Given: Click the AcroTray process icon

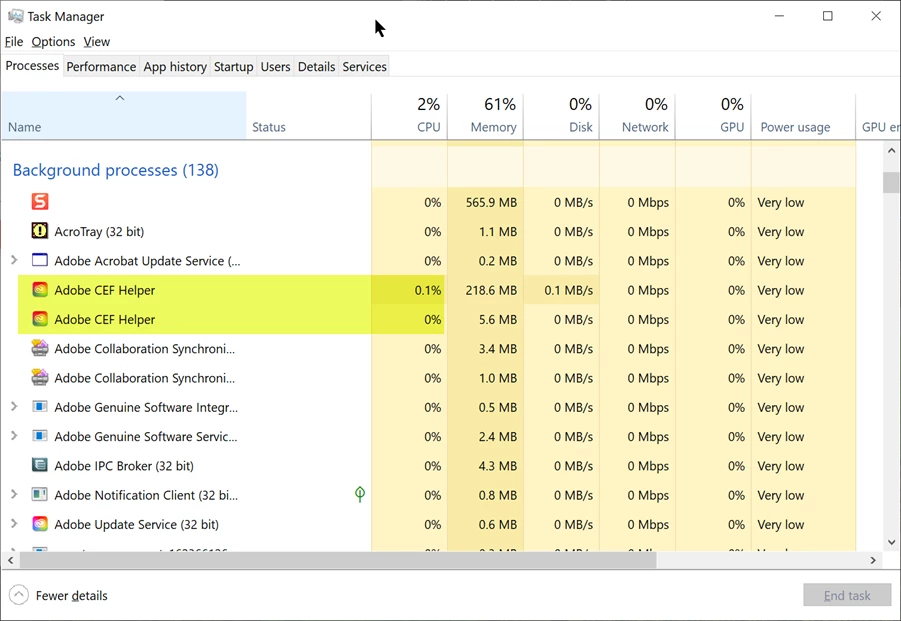Looking at the screenshot, I should click(40, 231).
